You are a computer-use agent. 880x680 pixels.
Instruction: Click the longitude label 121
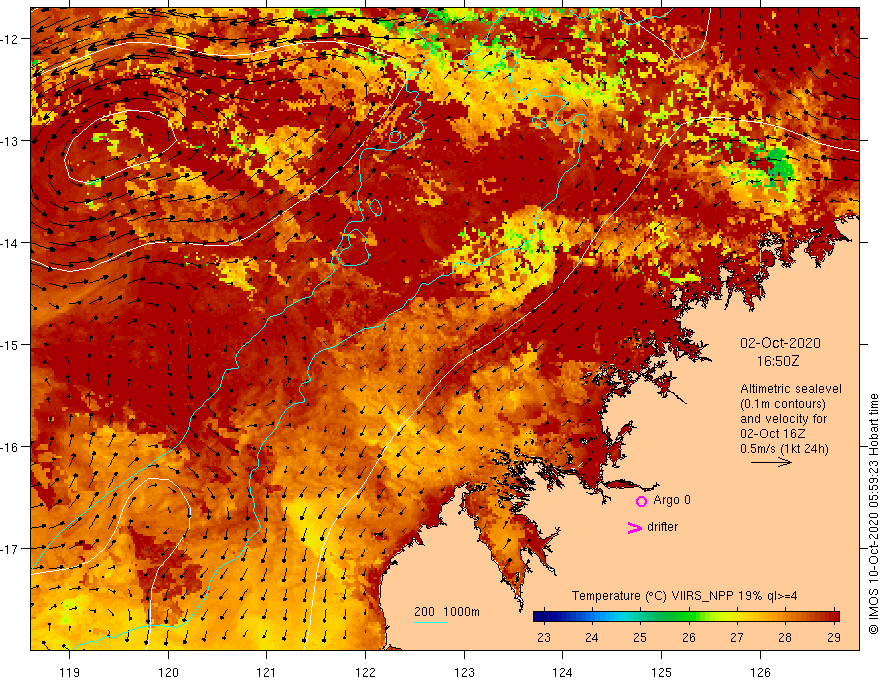point(267,672)
